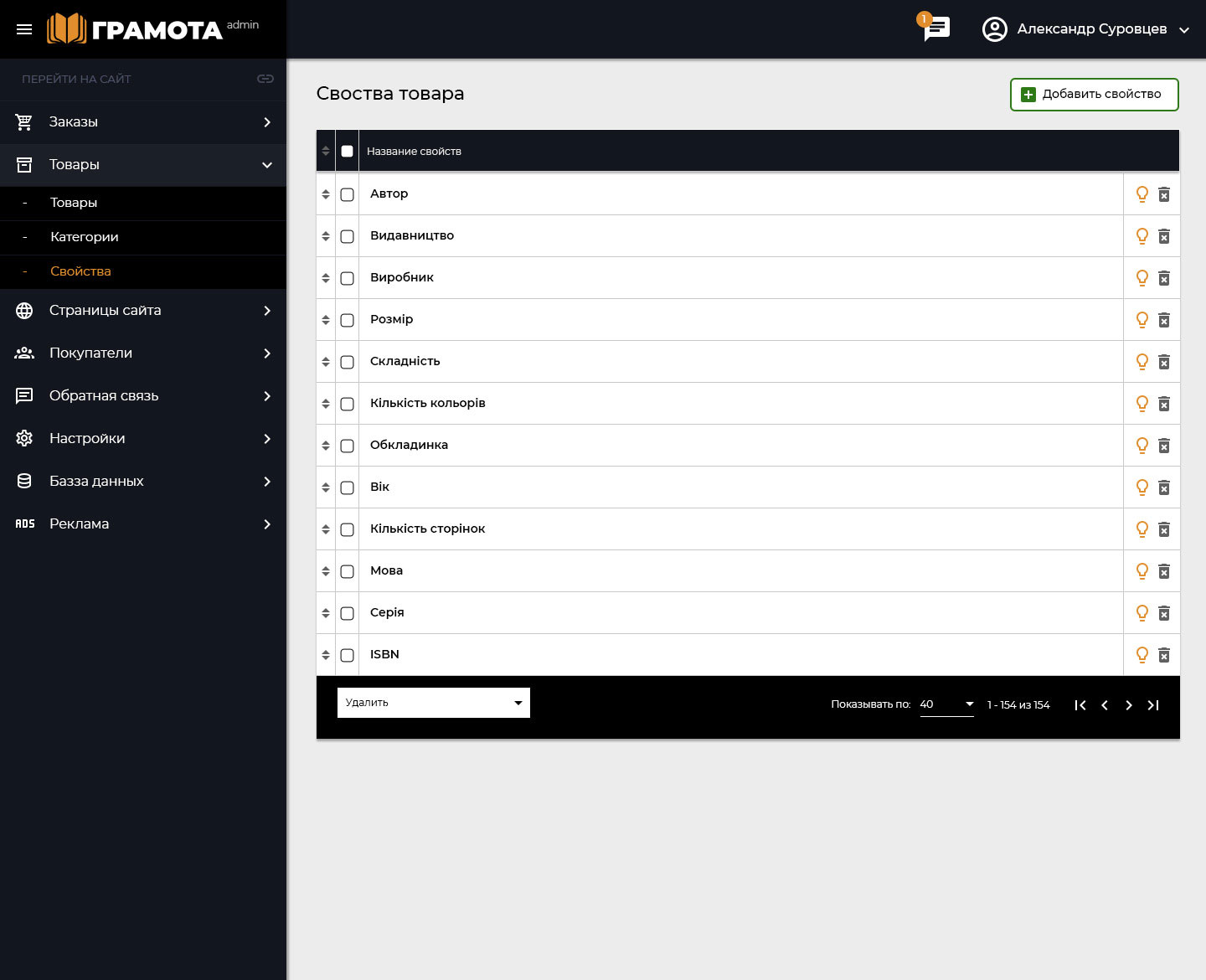Go to the first page of properties
1206x980 pixels.
[x=1080, y=705]
